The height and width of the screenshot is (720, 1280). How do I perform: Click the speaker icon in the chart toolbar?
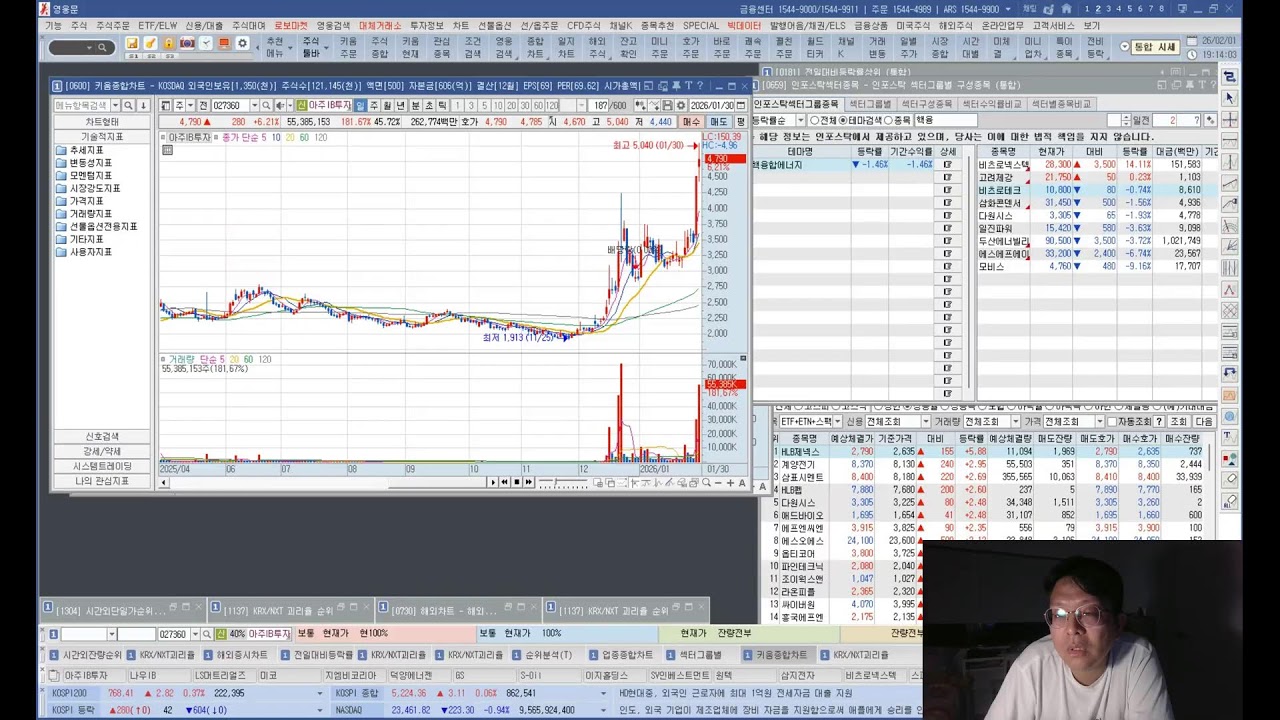click(x=281, y=105)
